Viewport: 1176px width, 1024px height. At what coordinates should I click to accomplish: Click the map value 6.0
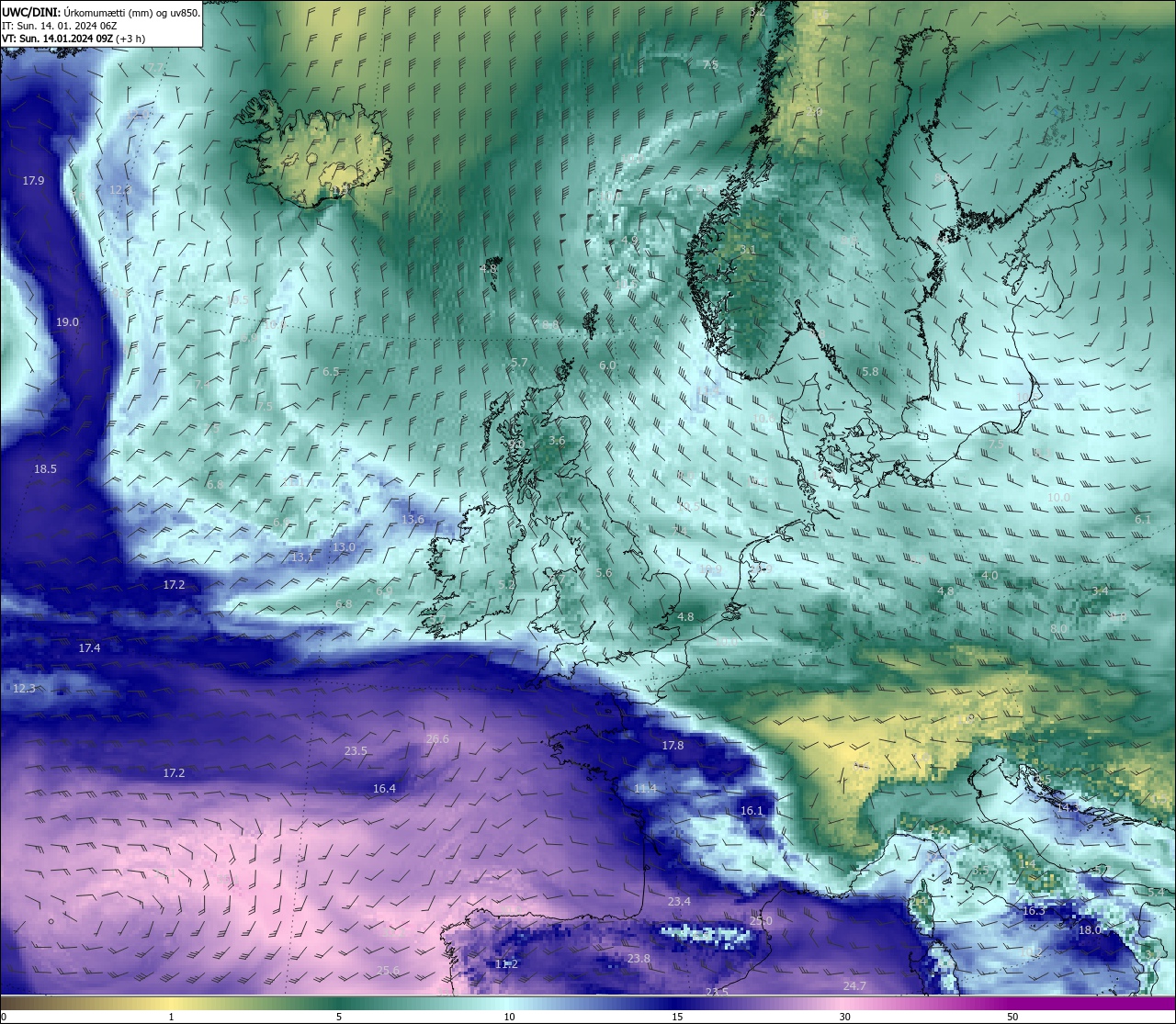pos(607,366)
